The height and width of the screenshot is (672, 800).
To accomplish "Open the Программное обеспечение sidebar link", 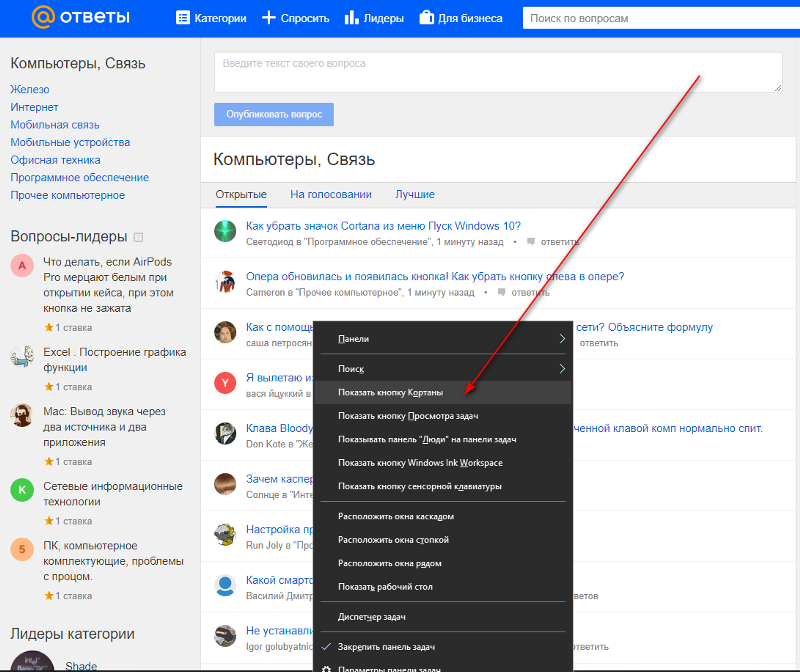I will [80, 178].
